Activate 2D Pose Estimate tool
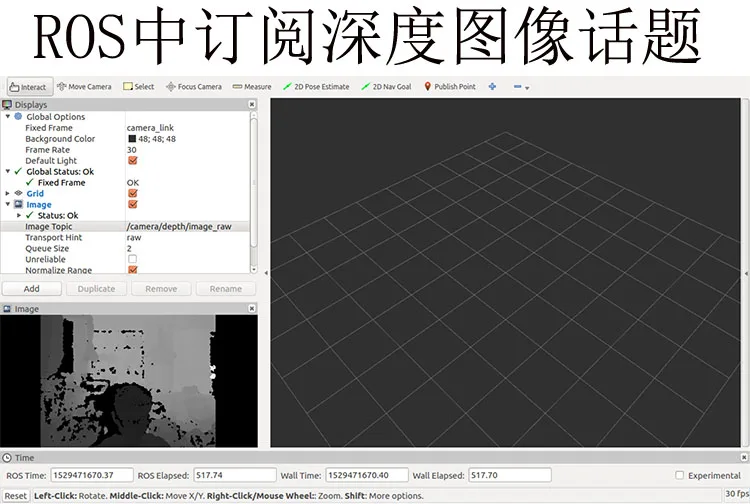The height and width of the screenshot is (504, 750). [316, 87]
